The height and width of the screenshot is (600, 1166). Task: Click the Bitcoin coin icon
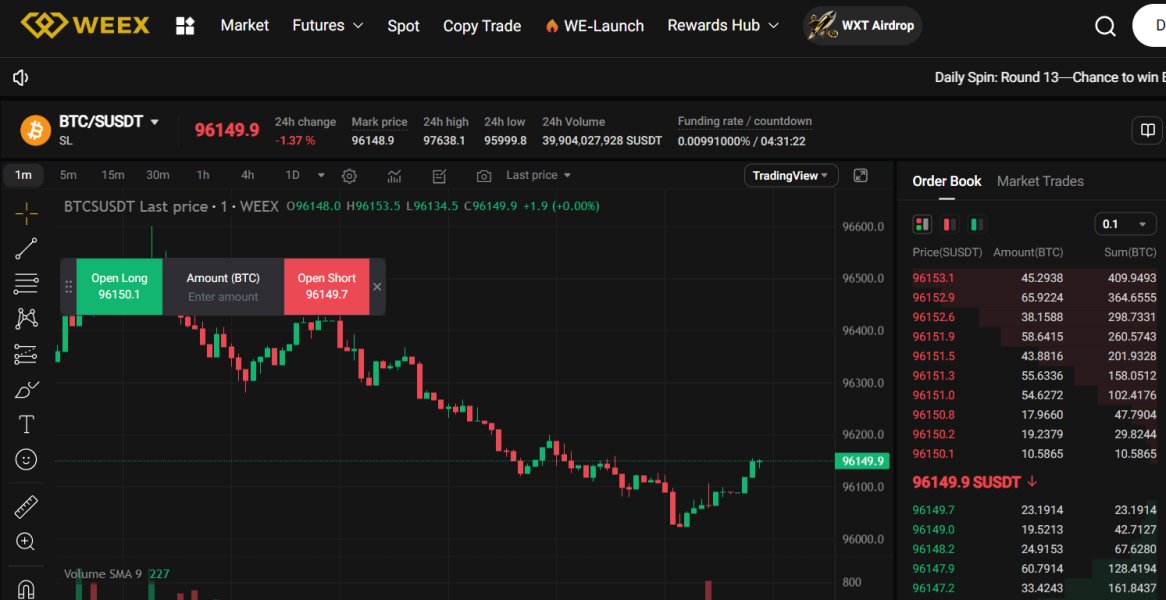35,130
